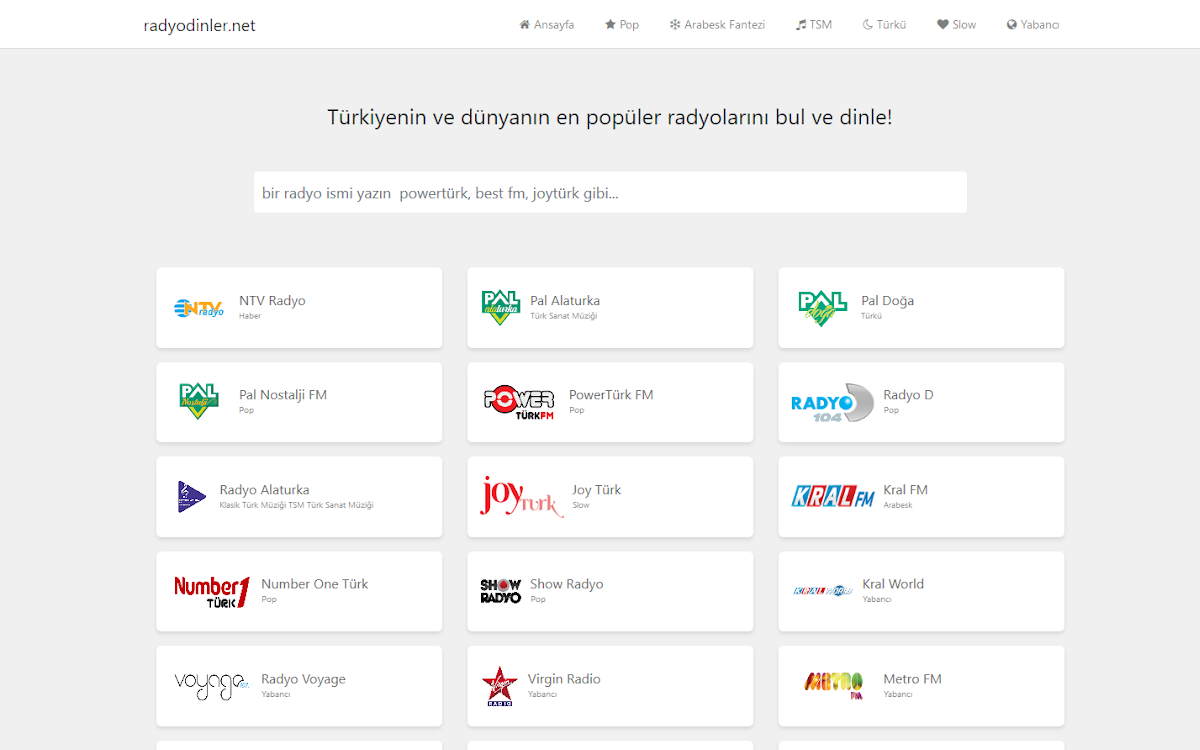This screenshot has width=1200, height=750.
Task: Click the Radyo Voyage logo
Action: pos(211,686)
